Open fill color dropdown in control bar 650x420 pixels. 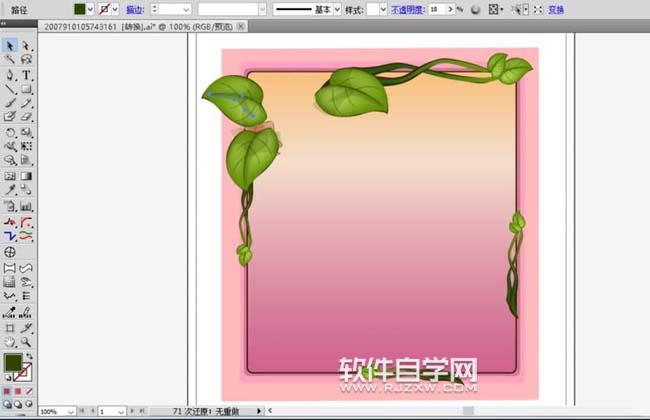click(90, 9)
